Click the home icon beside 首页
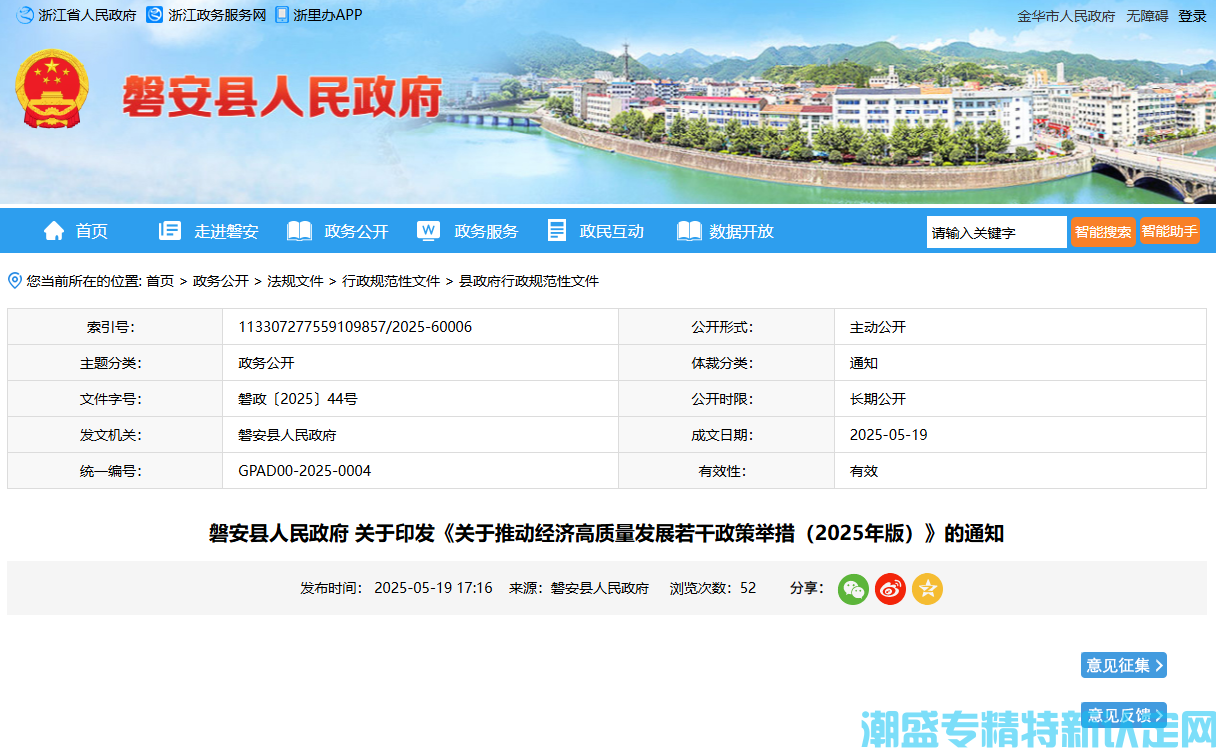The width and height of the screenshot is (1216, 748). tap(54, 231)
